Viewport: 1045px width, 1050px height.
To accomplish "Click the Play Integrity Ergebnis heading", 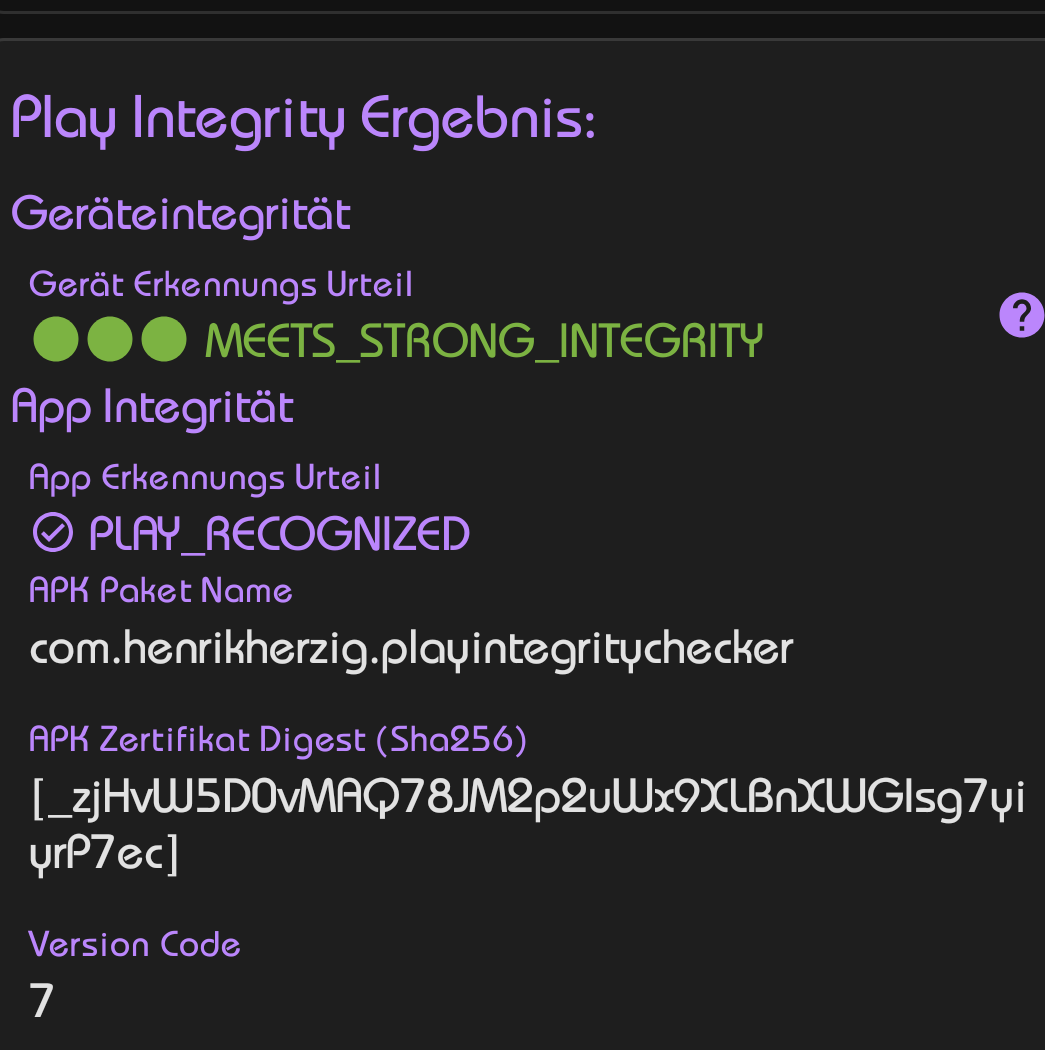I will pos(303,120).
